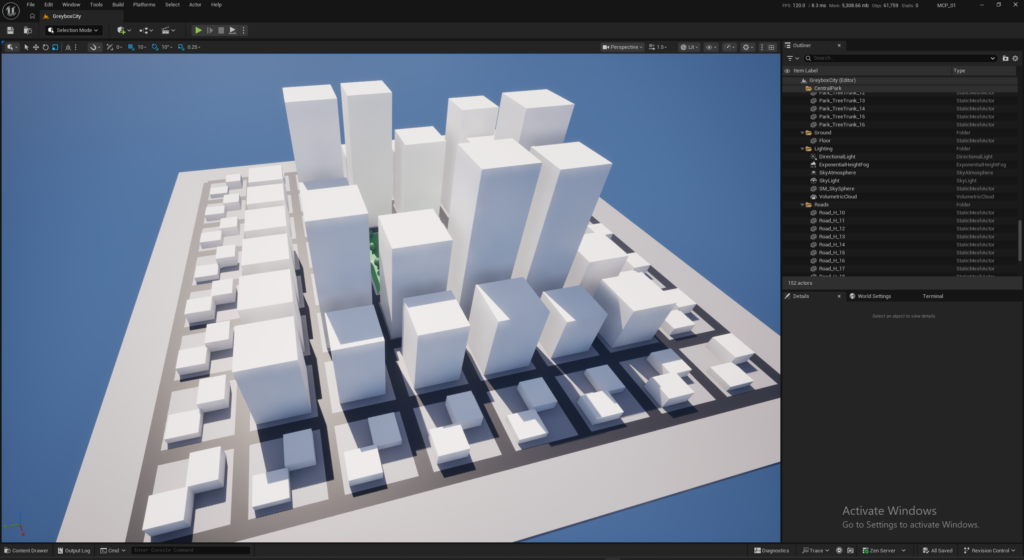Screen dimensions: 1024x560
Task: Choose the Rotate tool
Action: click(x=45, y=47)
